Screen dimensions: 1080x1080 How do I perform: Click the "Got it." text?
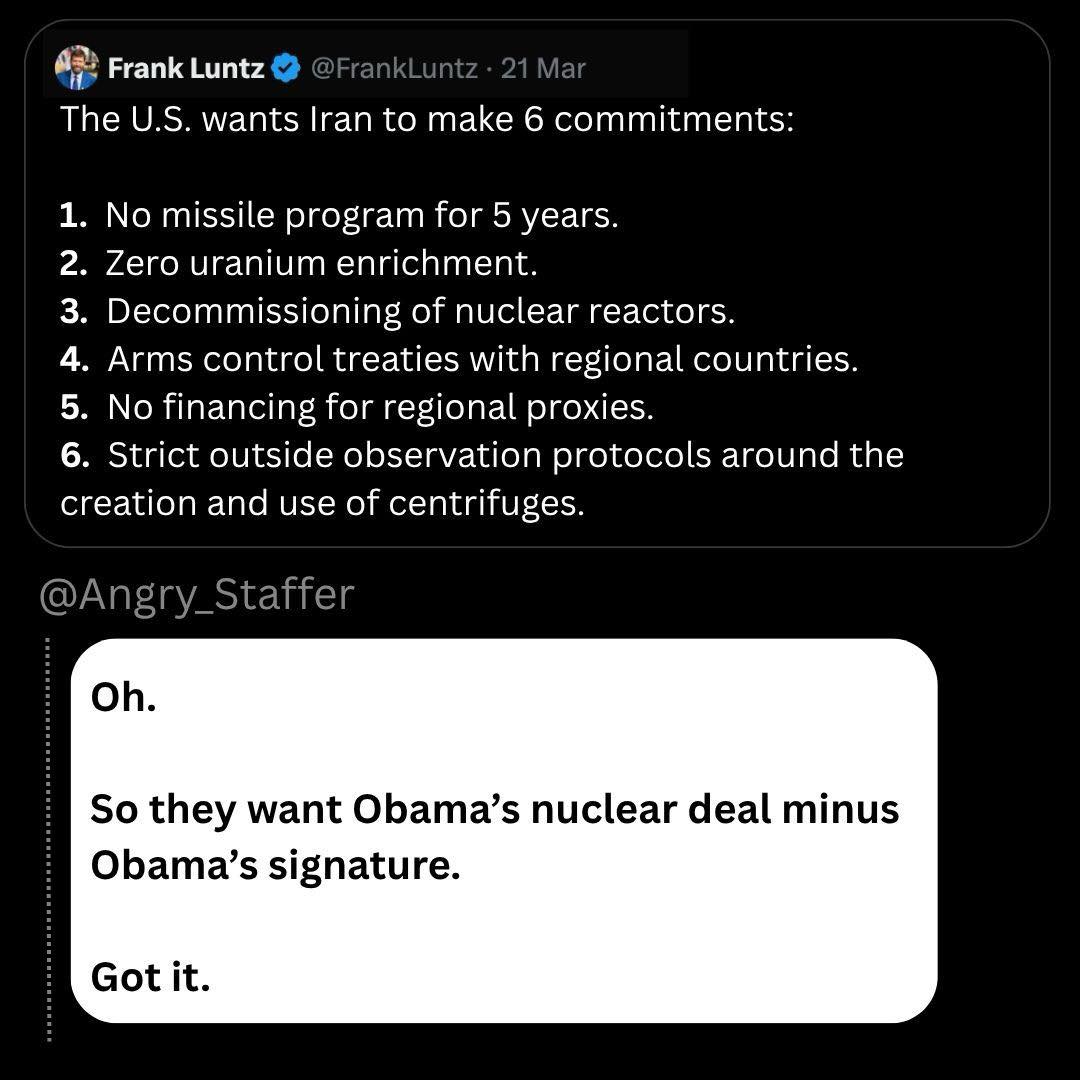[150, 976]
